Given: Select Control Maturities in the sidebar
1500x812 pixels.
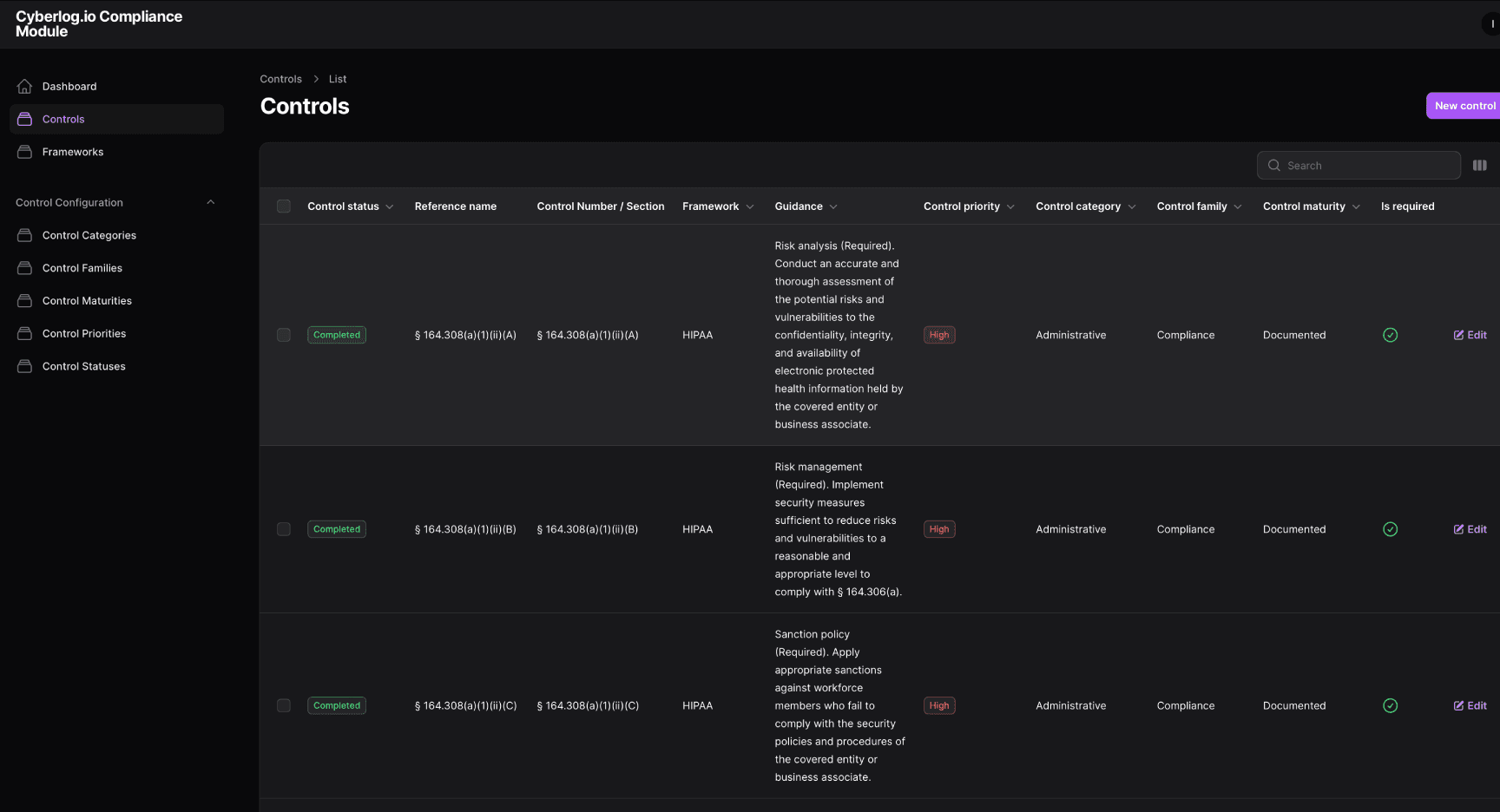Looking at the screenshot, I should click(87, 300).
